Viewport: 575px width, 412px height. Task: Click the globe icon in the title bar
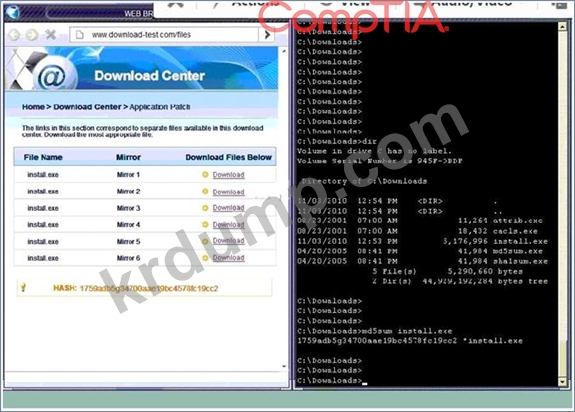coord(13,12)
